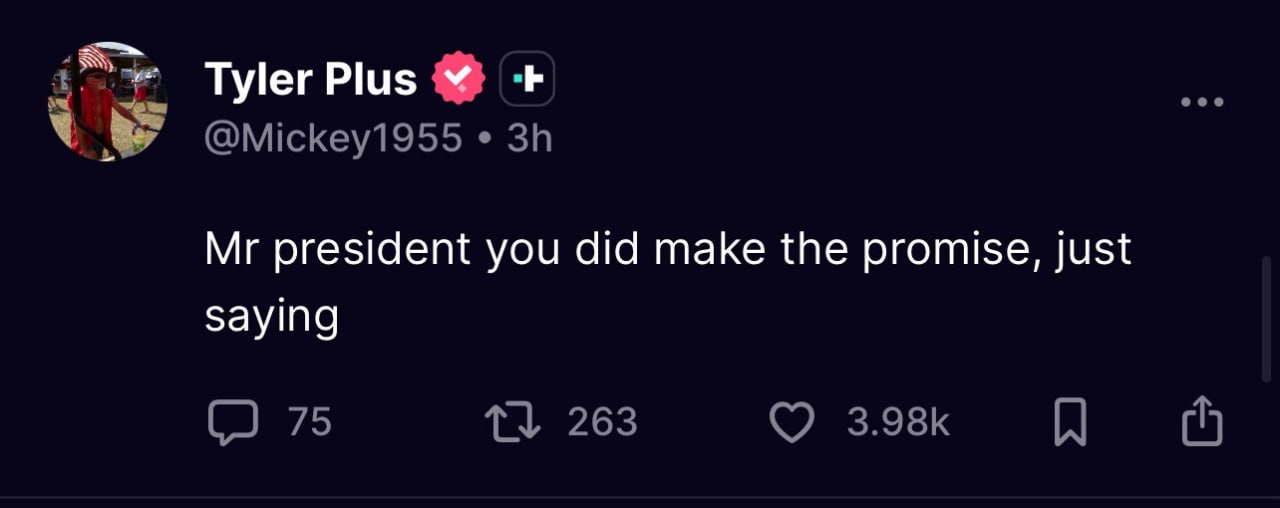Click the 263 reposts count
The height and width of the screenshot is (508, 1280).
[602, 422]
